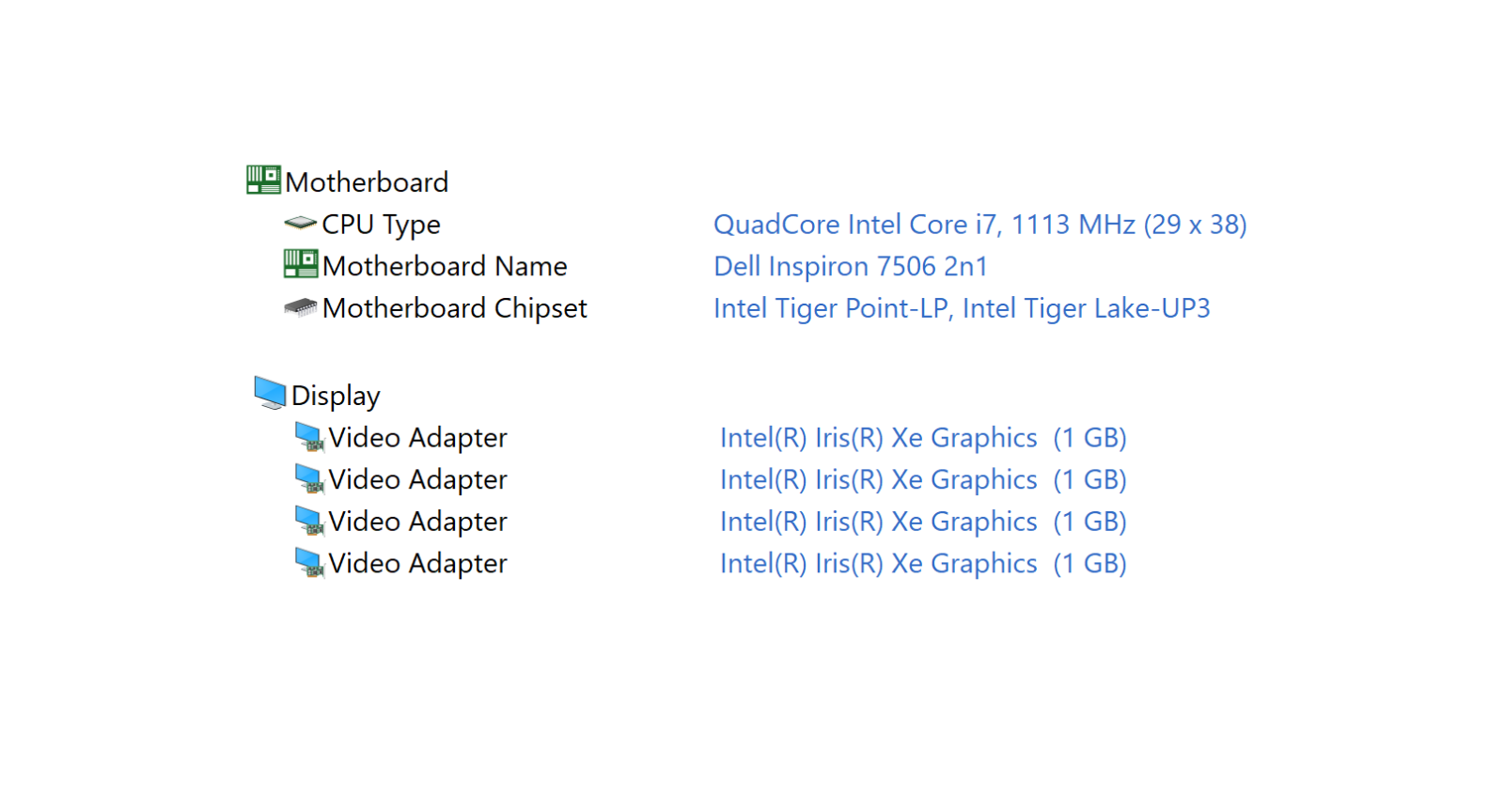This screenshot has height=812, width=1504.
Task: Click the third Video Adapter icon
Action: [x=309, y=521]
